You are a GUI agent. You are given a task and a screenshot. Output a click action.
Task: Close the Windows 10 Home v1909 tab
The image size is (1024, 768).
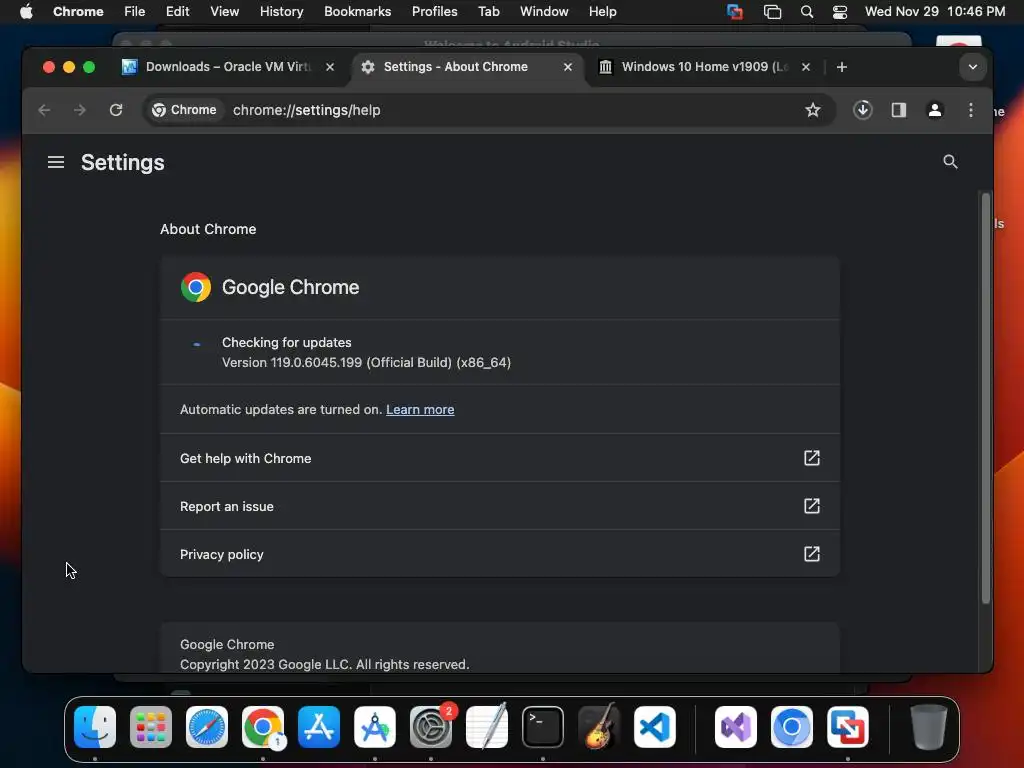tap(806, 67)
